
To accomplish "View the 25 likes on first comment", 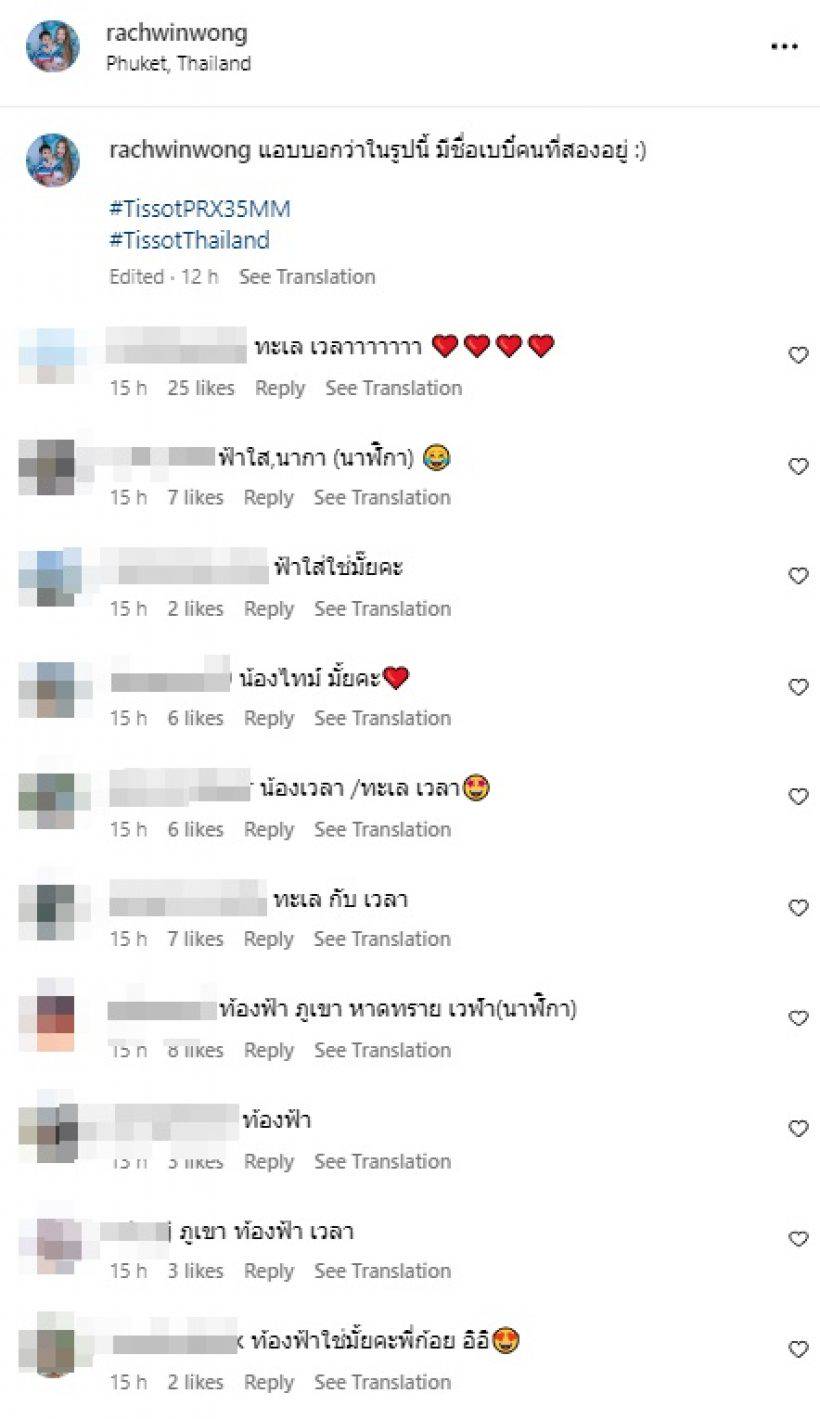I will [x=201, y=388].
